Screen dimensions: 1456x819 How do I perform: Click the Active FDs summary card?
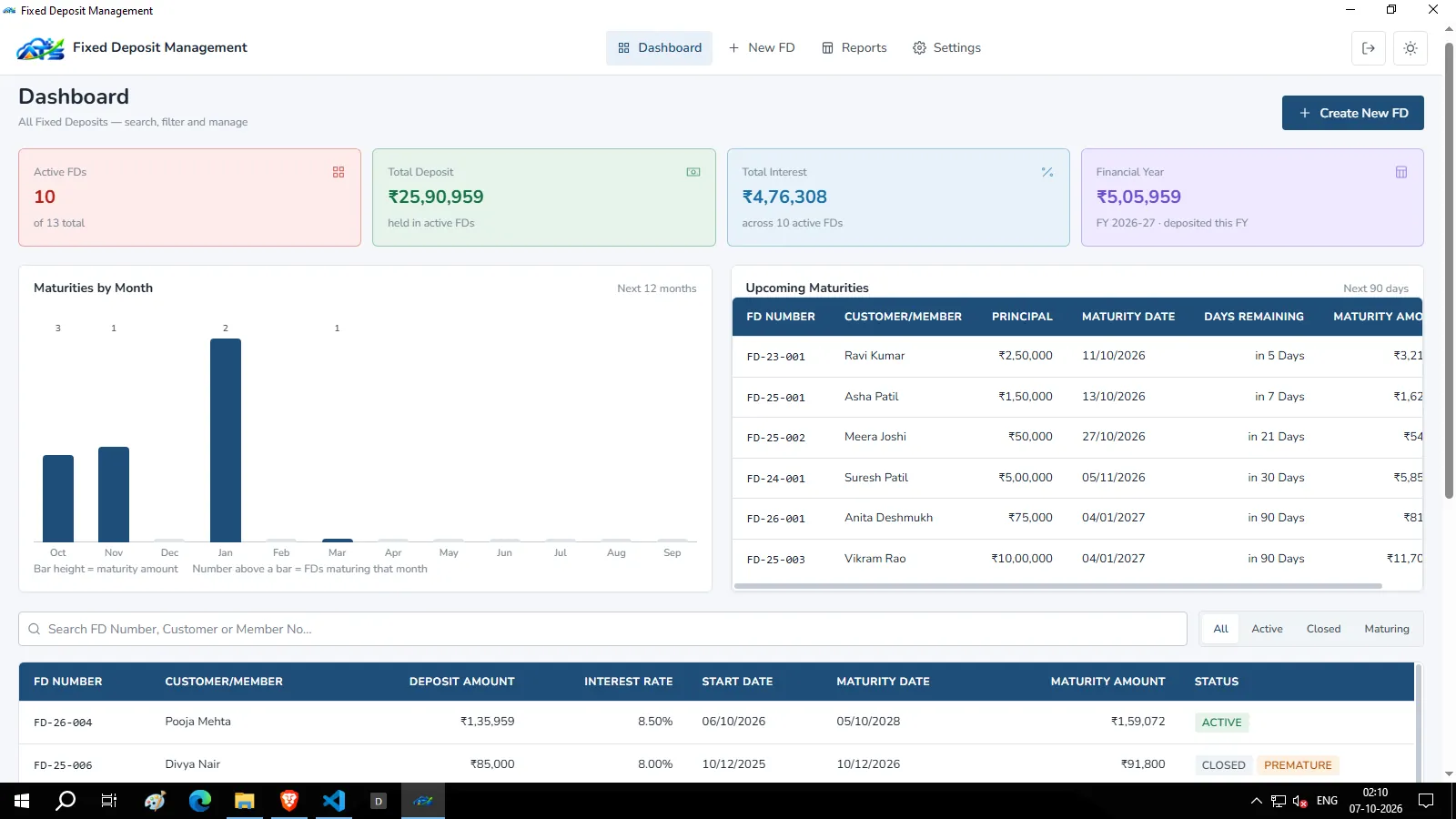[189, 197]
